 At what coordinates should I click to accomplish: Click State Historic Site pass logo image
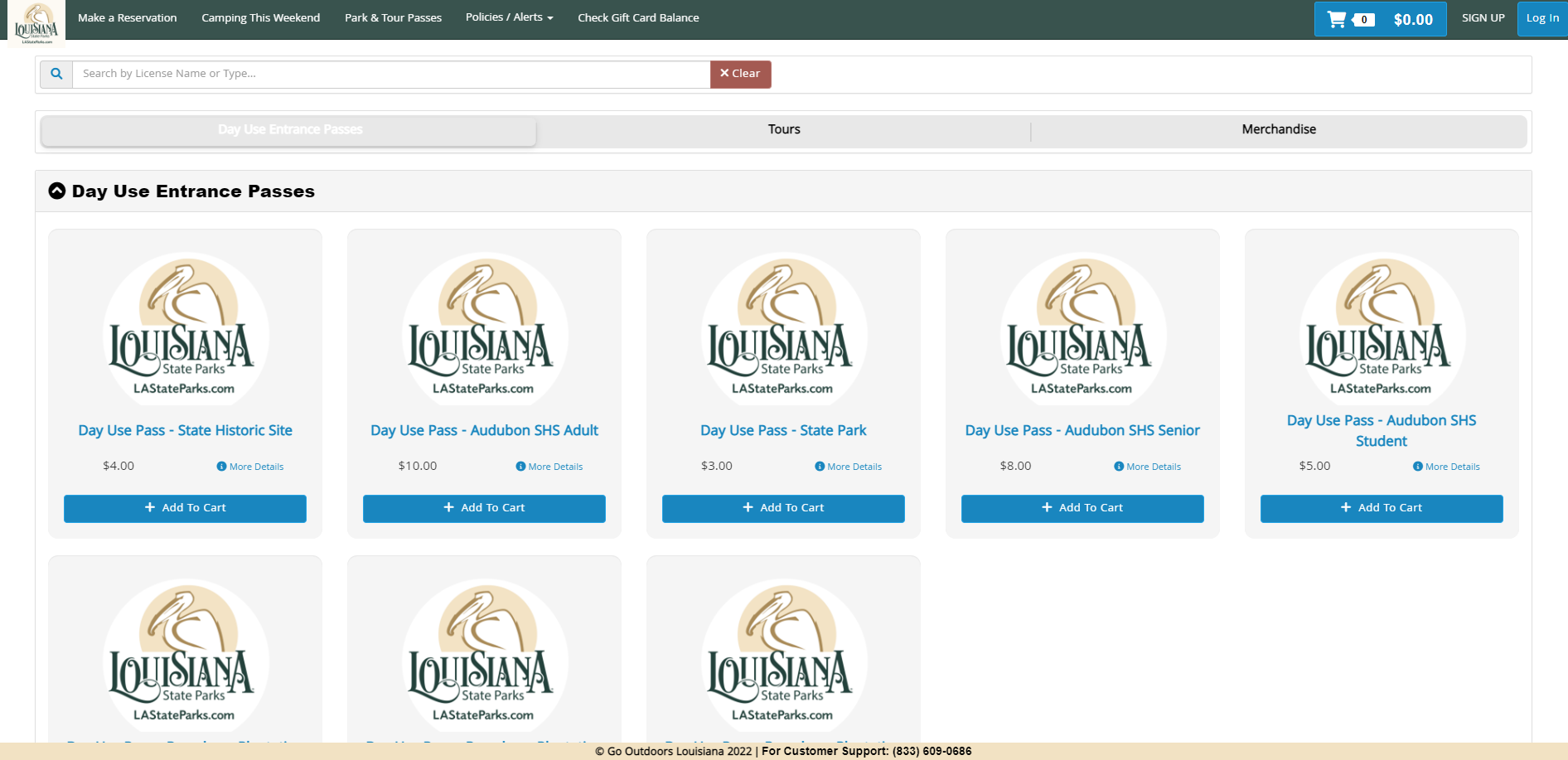coord(186,330)
